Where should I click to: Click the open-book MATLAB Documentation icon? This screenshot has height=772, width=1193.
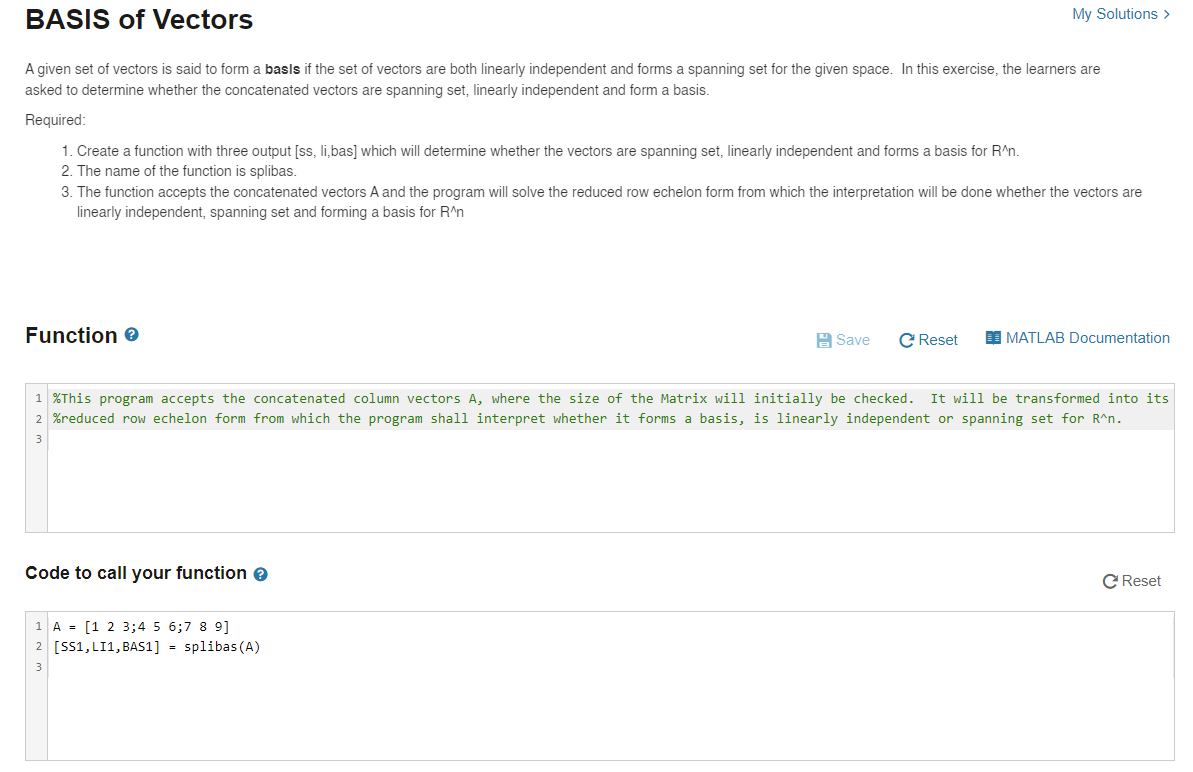tap(993, 337)
